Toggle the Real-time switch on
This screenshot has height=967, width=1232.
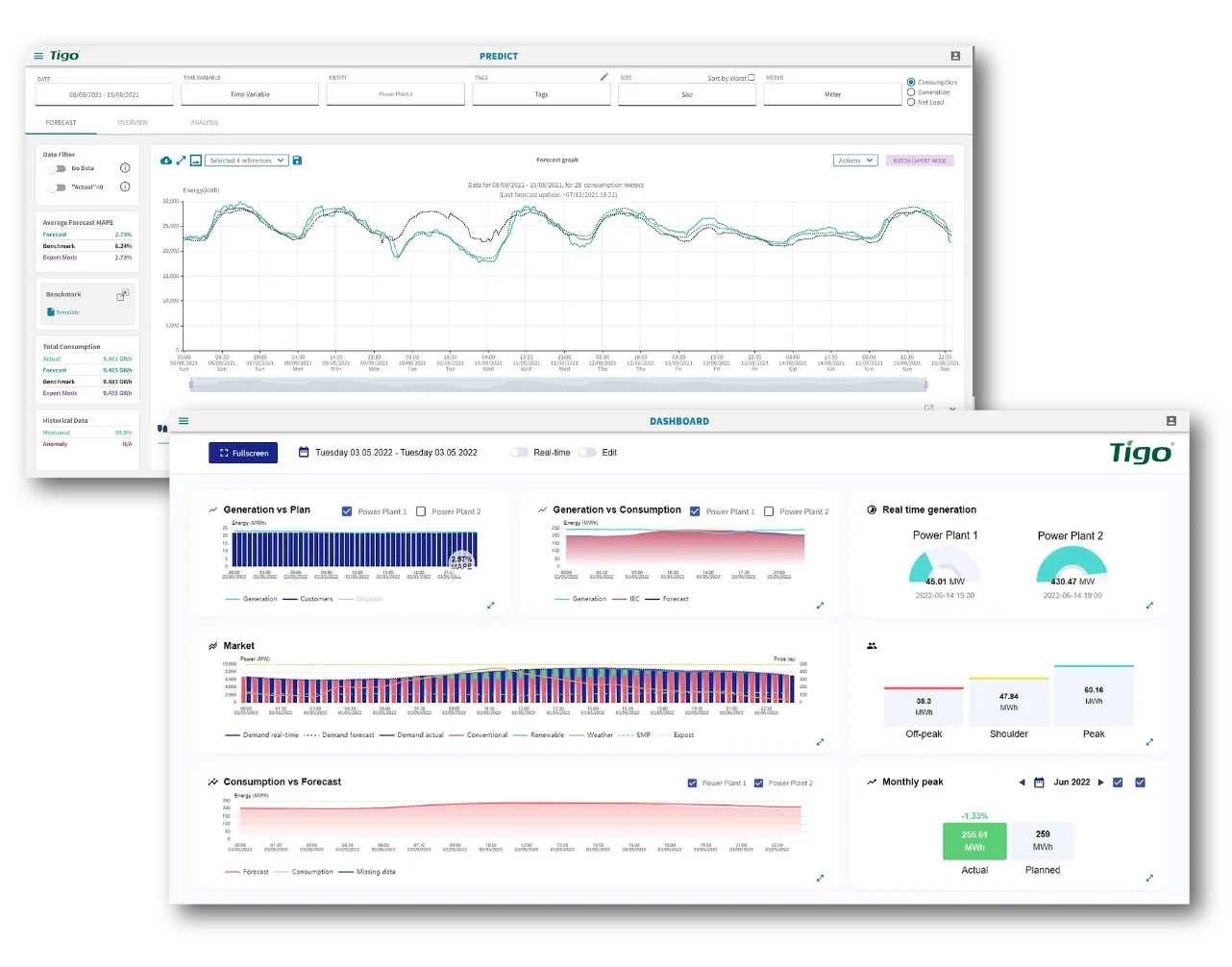pyautogui.click(x=520, y=453)
